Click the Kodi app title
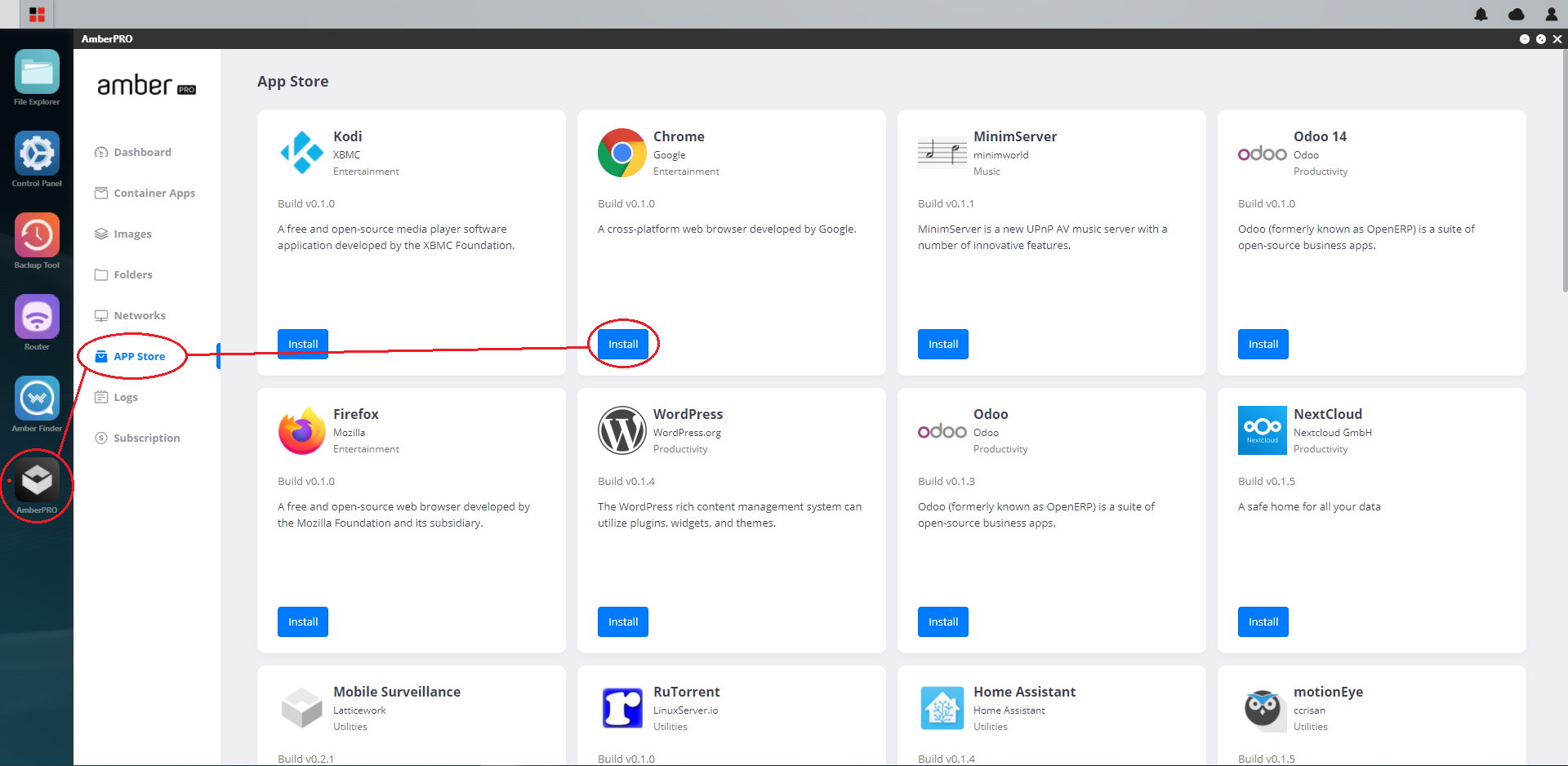 347,136
